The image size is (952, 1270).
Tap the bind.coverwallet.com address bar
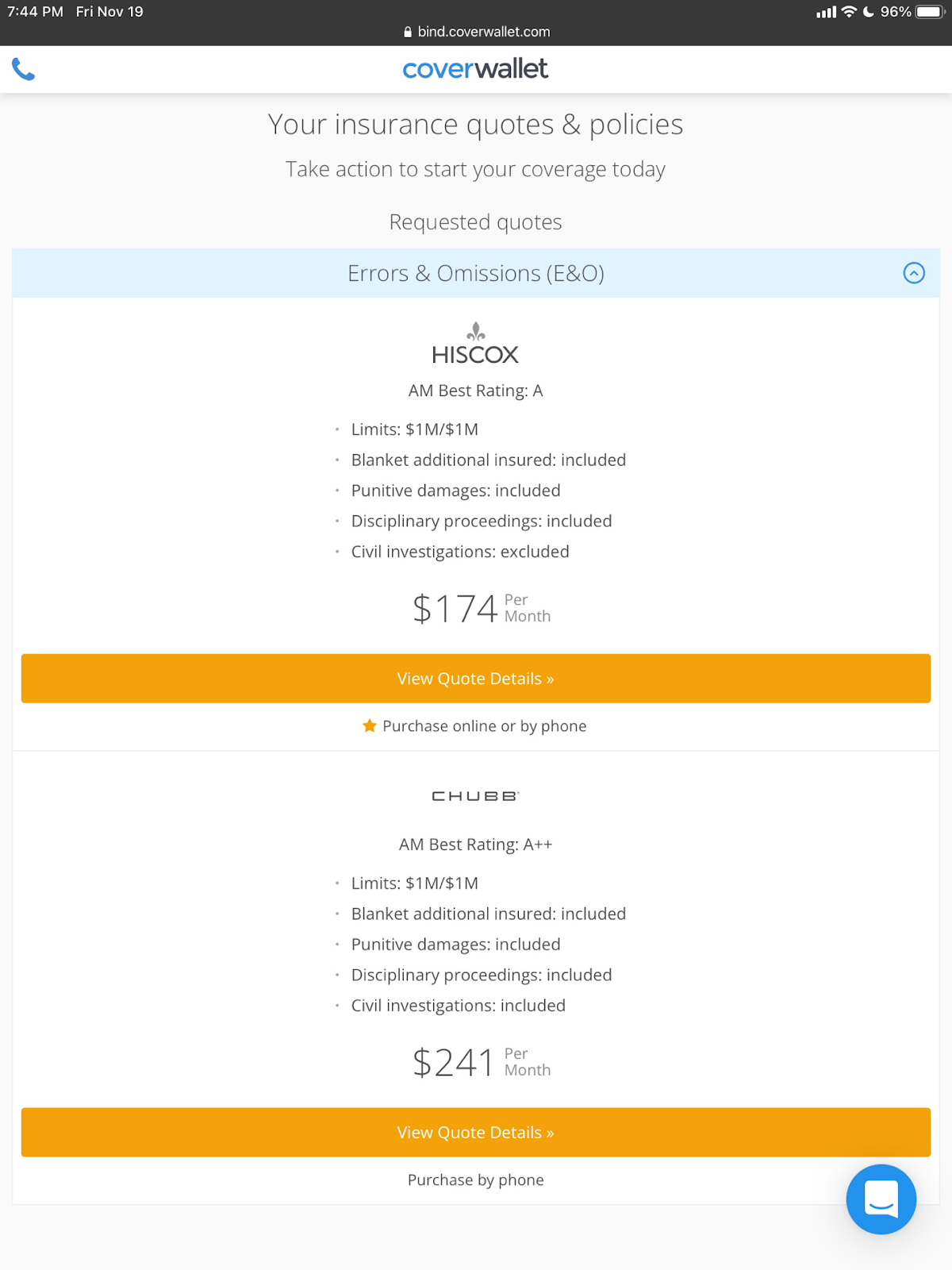[483, 32]
